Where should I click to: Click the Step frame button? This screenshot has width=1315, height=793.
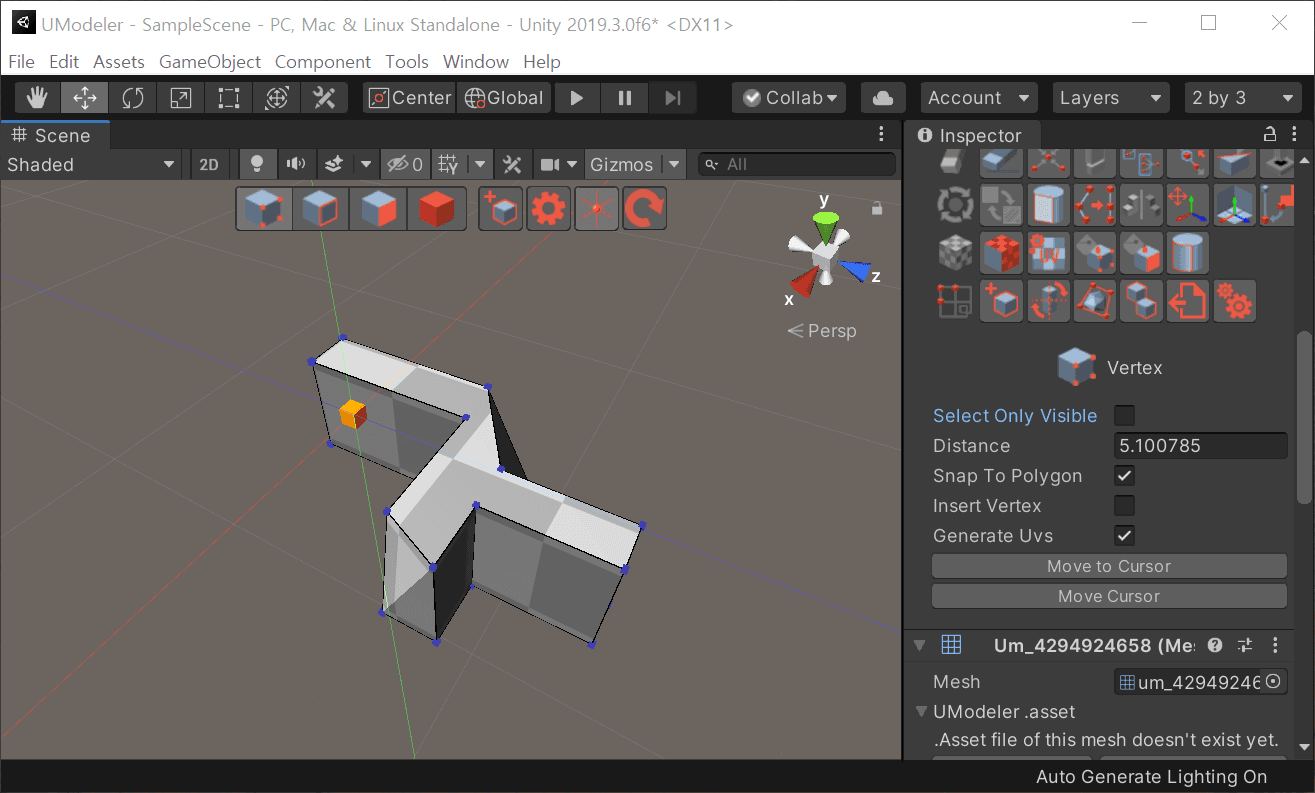pos(673,98)
